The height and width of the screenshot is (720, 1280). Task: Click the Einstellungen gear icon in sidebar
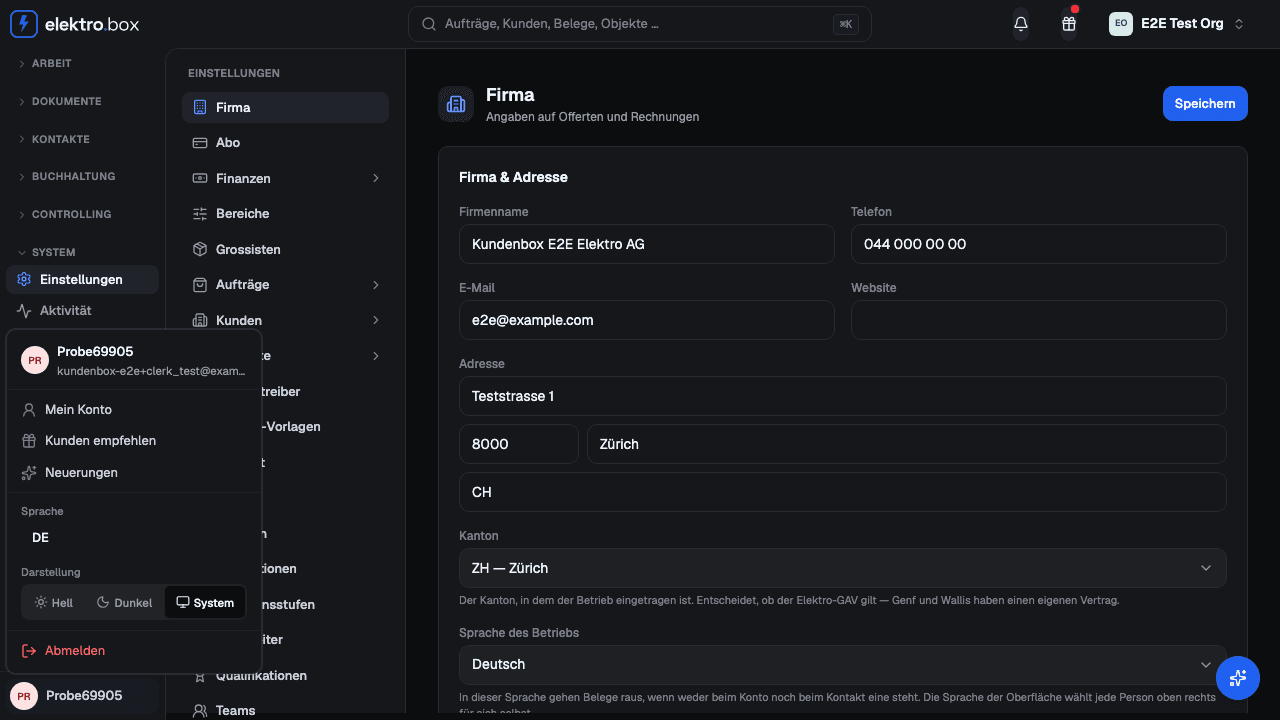coord(24,279)
